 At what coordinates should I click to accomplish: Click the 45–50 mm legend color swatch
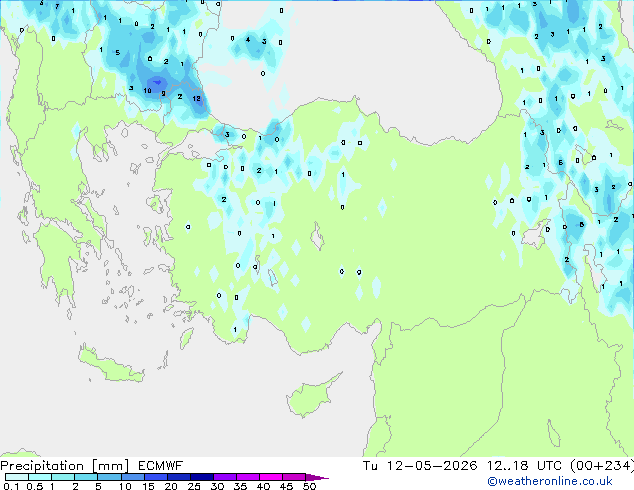(x=294, y=477)
